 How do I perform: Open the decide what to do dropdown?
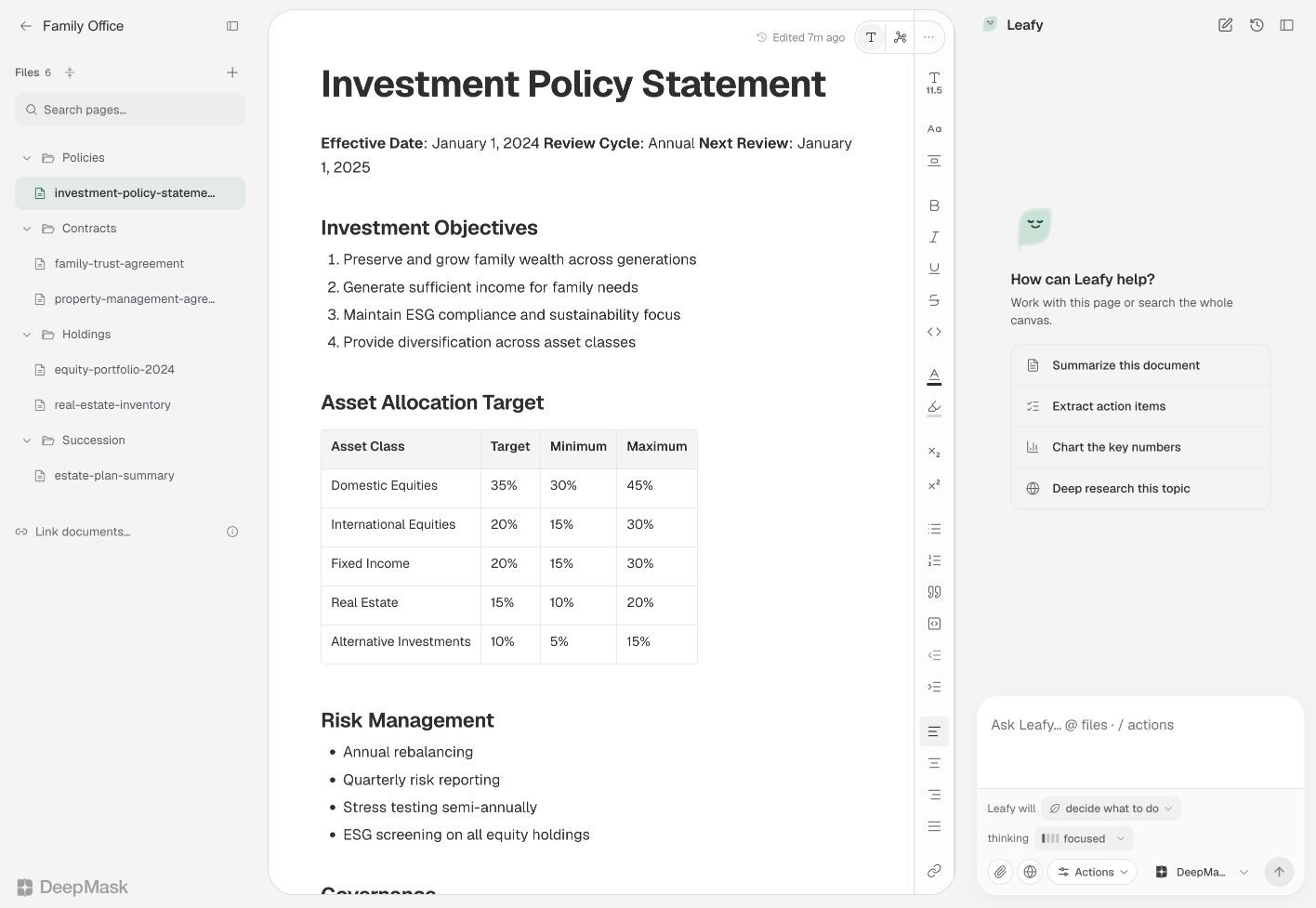1111,809
